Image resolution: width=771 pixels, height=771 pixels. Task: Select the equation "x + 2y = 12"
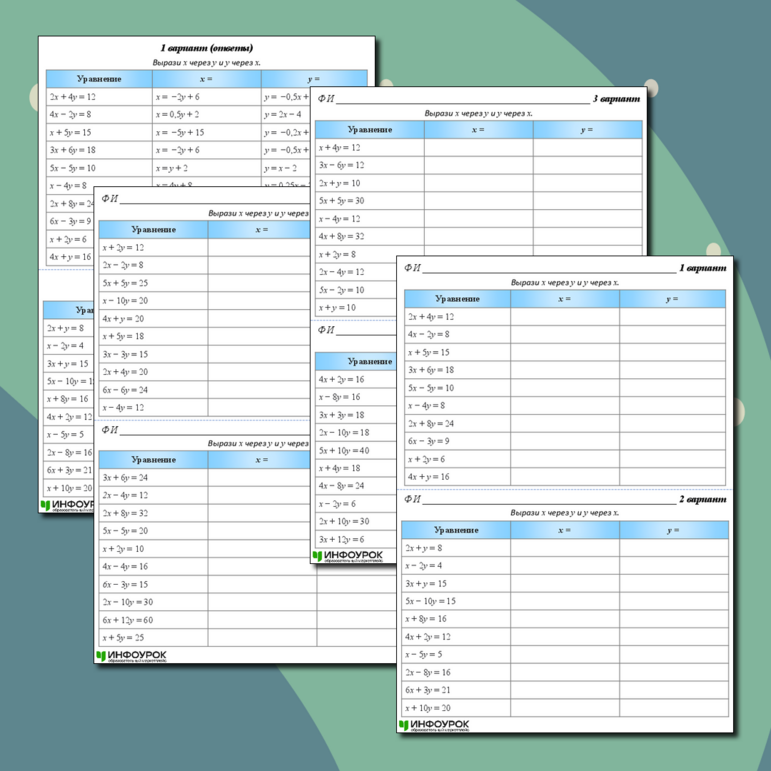point(123,247)
